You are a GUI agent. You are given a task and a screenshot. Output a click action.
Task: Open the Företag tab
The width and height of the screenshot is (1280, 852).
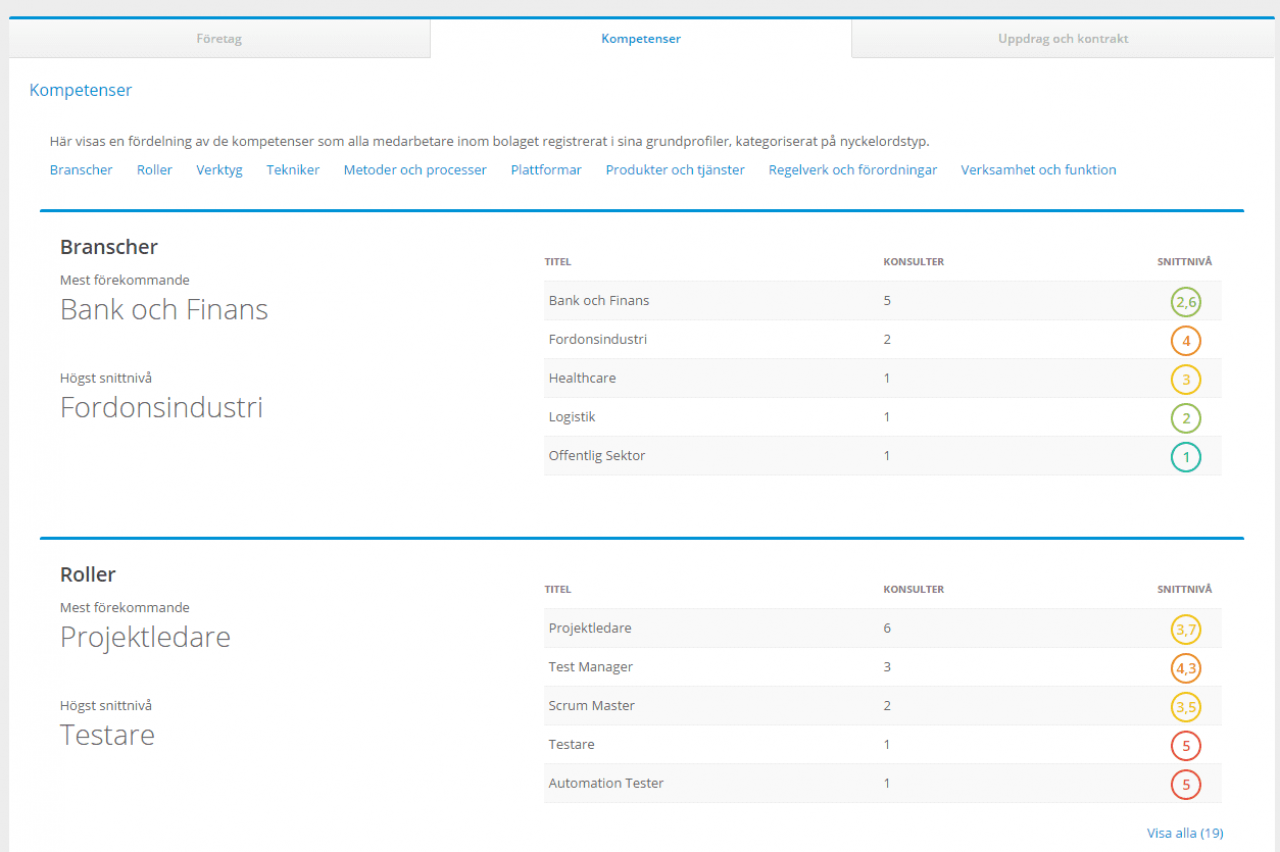219,39
